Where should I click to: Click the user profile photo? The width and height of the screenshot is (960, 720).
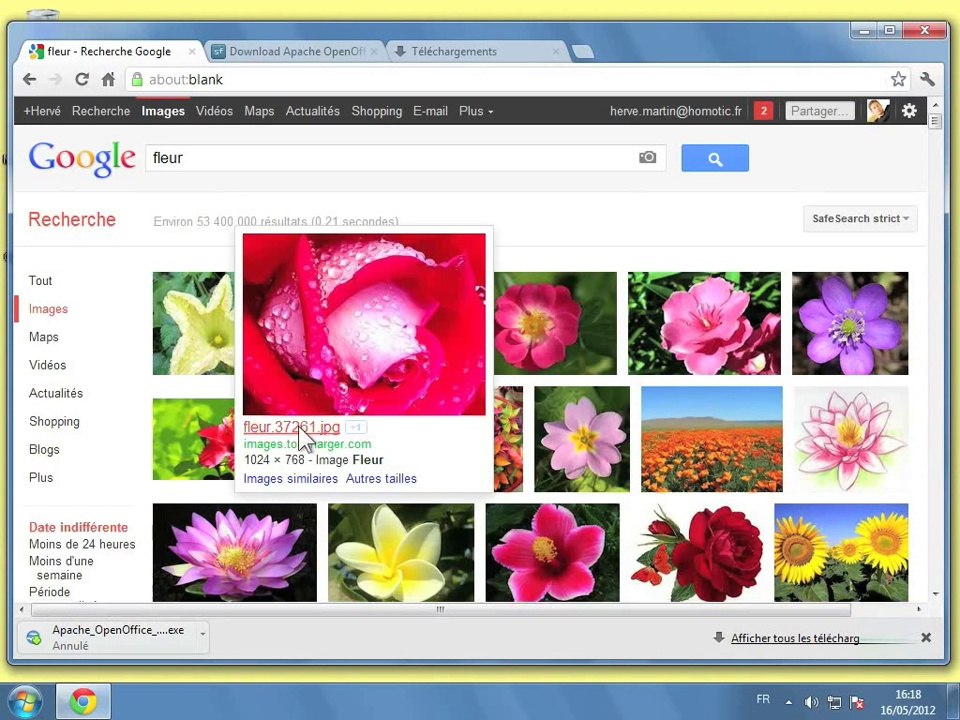point(878,111)
